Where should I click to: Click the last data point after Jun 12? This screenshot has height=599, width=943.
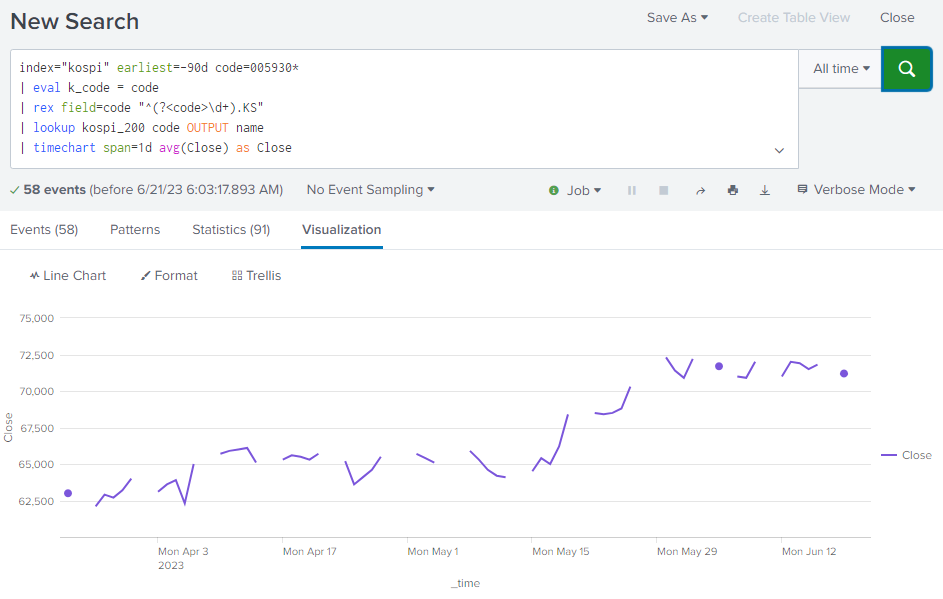pyautogui.click(x=844, y=373)
